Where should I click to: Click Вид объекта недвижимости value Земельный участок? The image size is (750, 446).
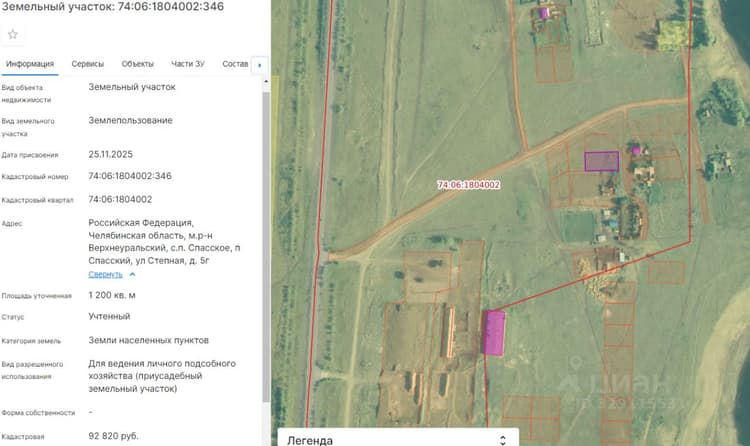pyautogui.click(x=132, y=87)
